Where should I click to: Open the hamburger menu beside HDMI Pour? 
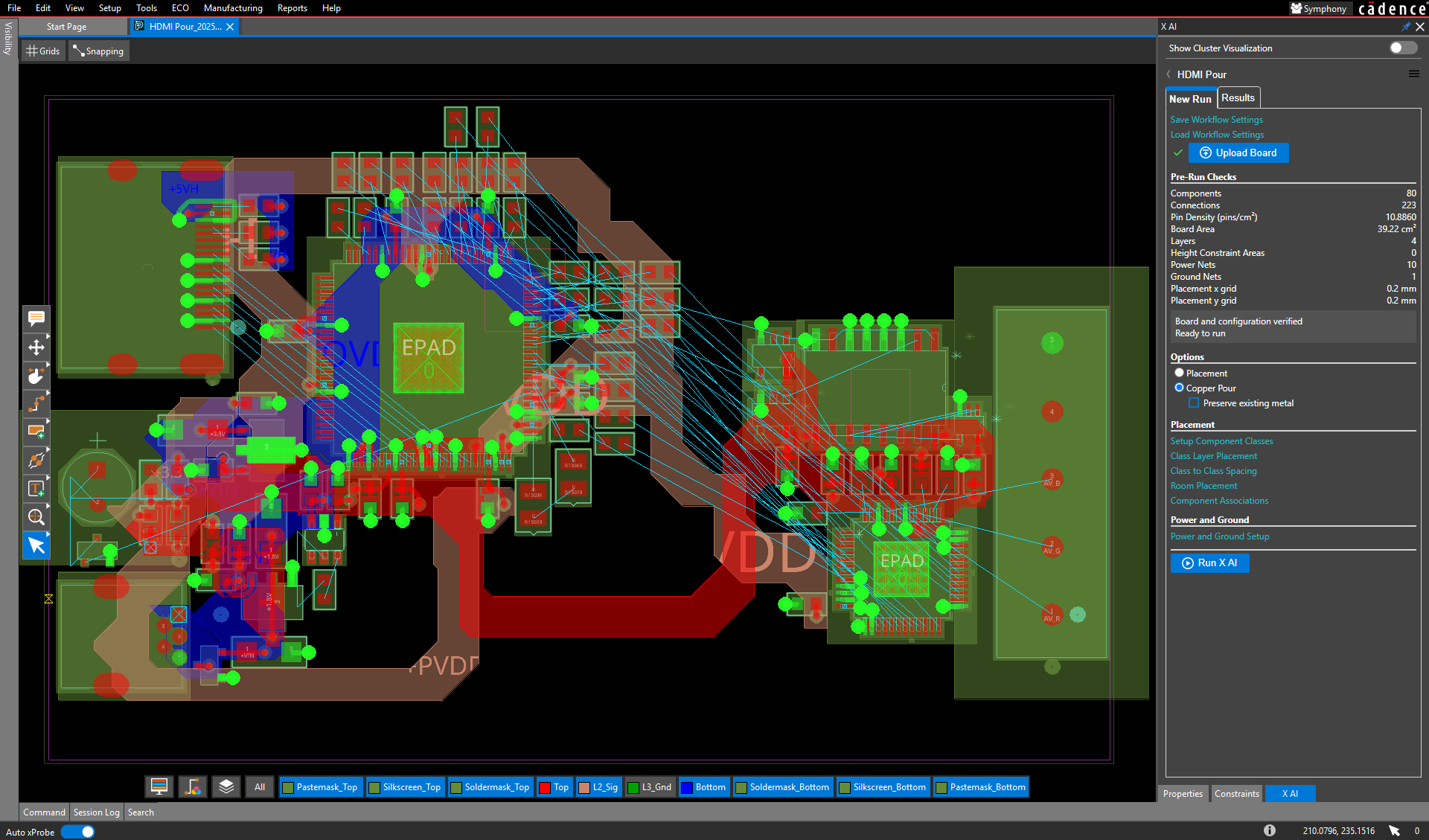click(x=1415, y=74)
